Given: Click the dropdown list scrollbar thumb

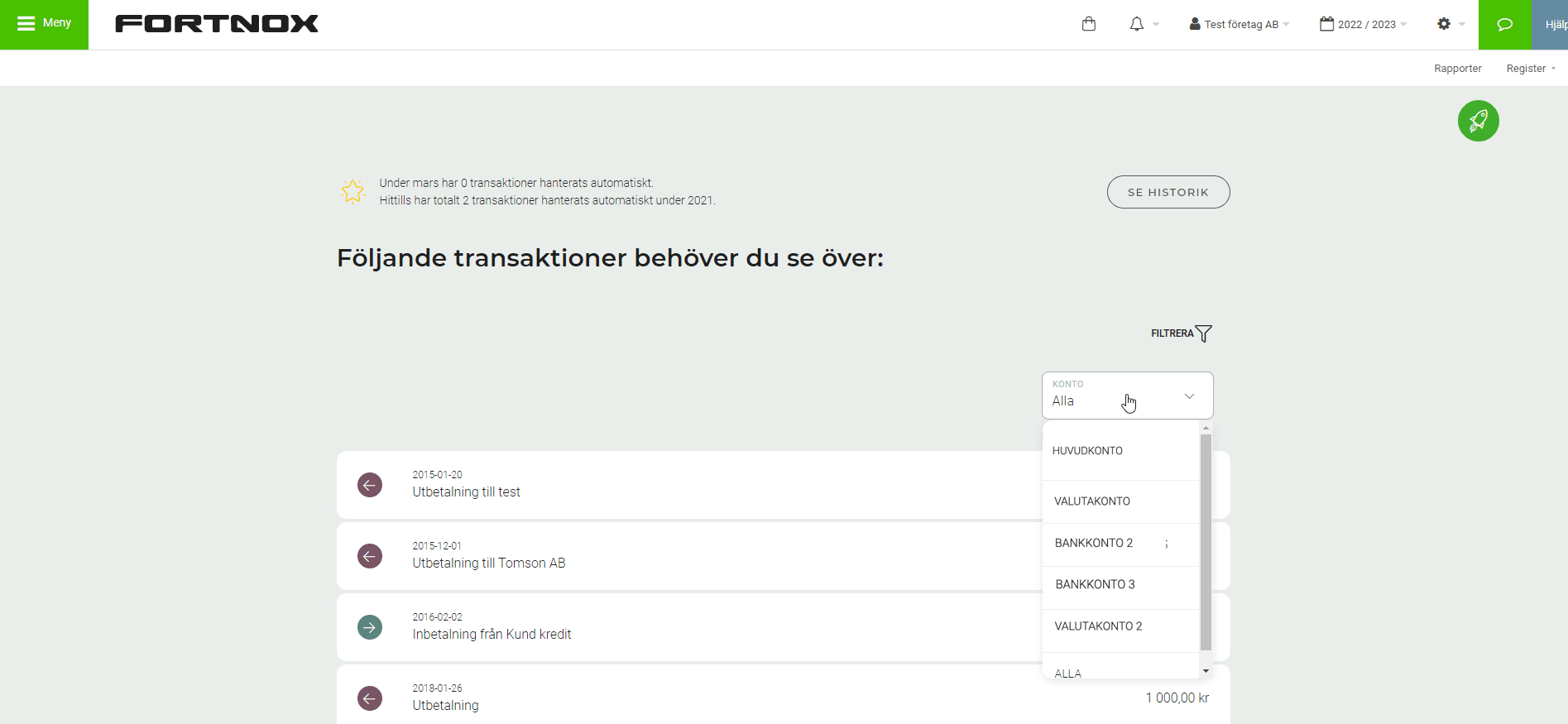Looking at the screenshot, I should point(1206,542).
